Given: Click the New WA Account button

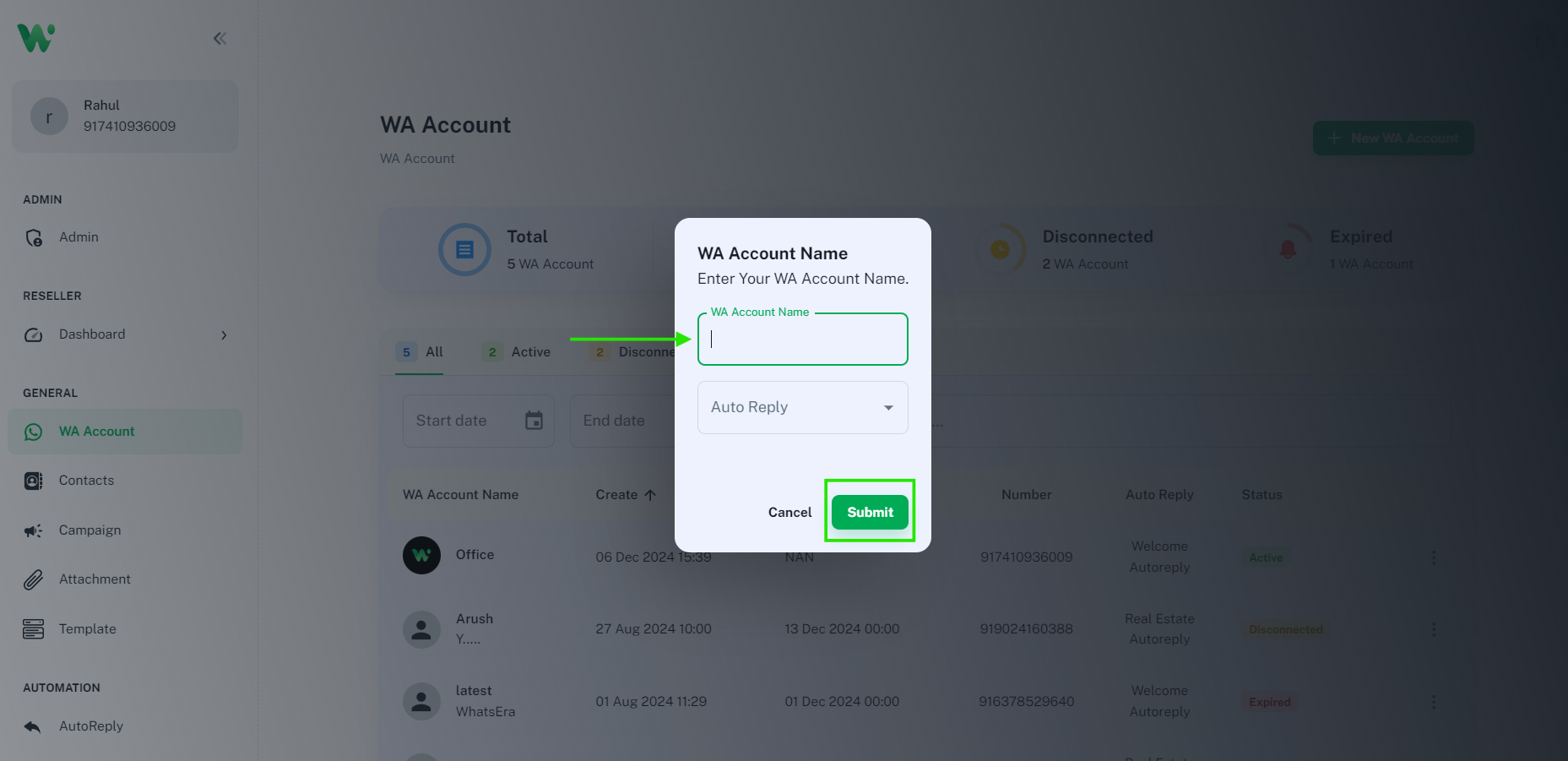Looking at the screenshot, I should pos(1393,138).
